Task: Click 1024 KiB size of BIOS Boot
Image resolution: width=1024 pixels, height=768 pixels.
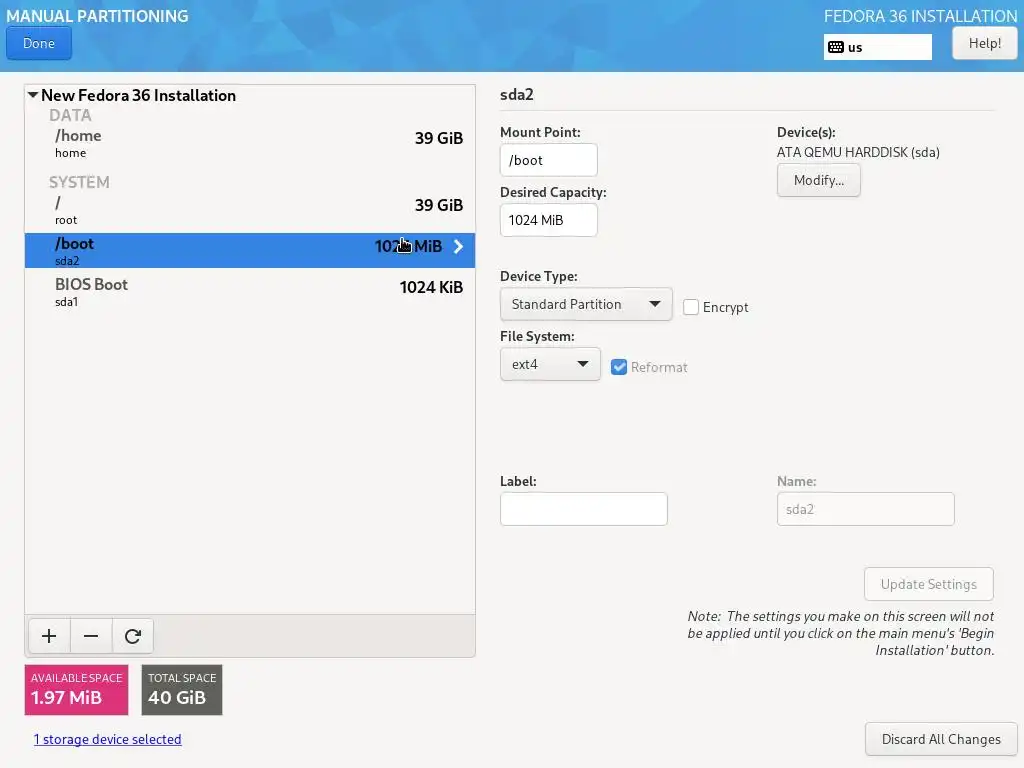Action: (x=431, y=287)
